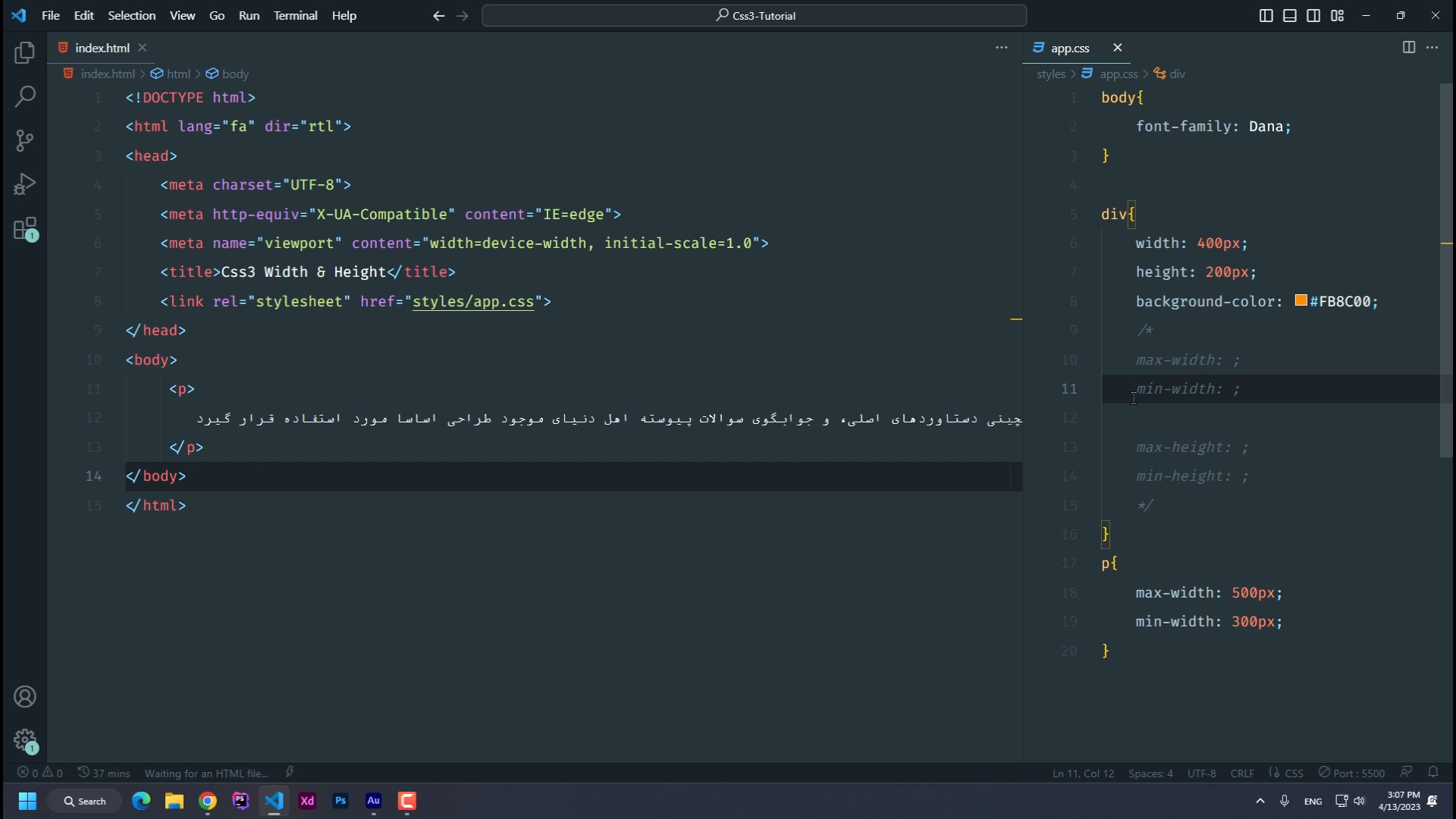Split the app.css editor right
Screen dimensions: 1456x819
point(1409,47)
